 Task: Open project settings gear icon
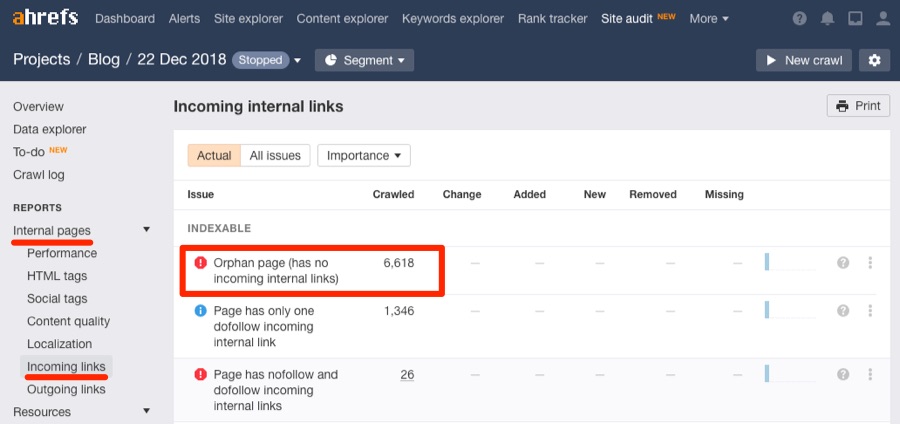(x=874, y=60)
